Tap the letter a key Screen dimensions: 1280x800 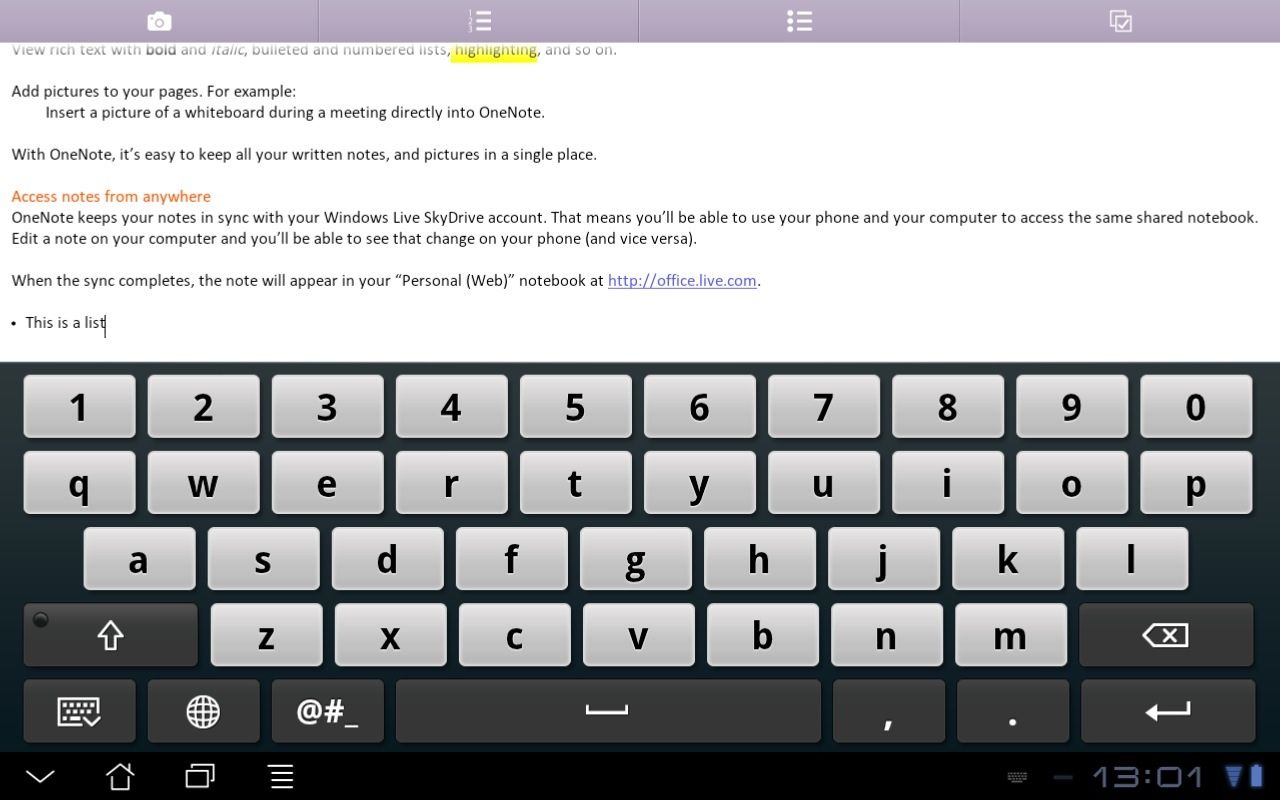pyautogui.click(x=139, y=559)
